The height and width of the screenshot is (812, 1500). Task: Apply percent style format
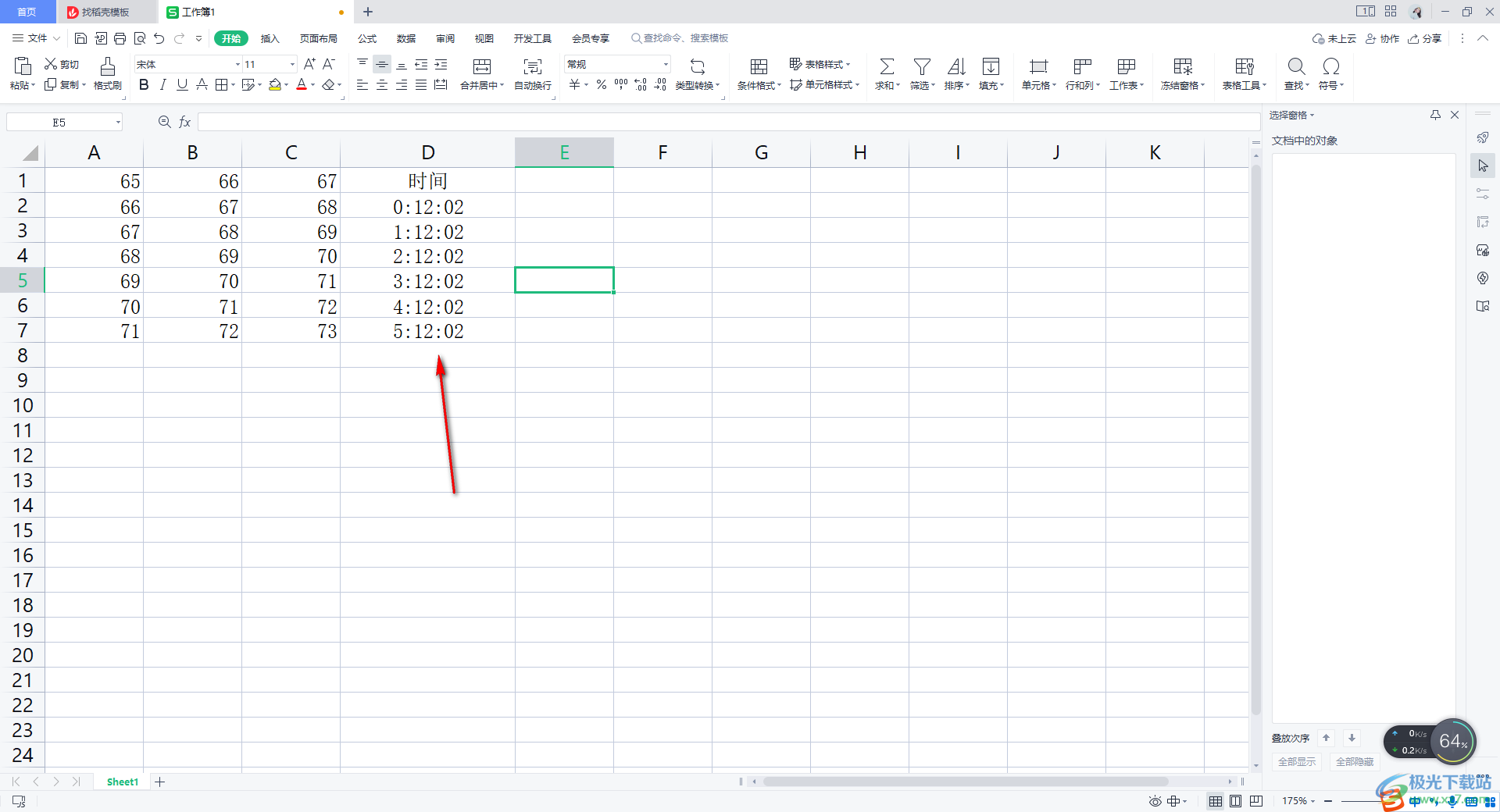602,84
